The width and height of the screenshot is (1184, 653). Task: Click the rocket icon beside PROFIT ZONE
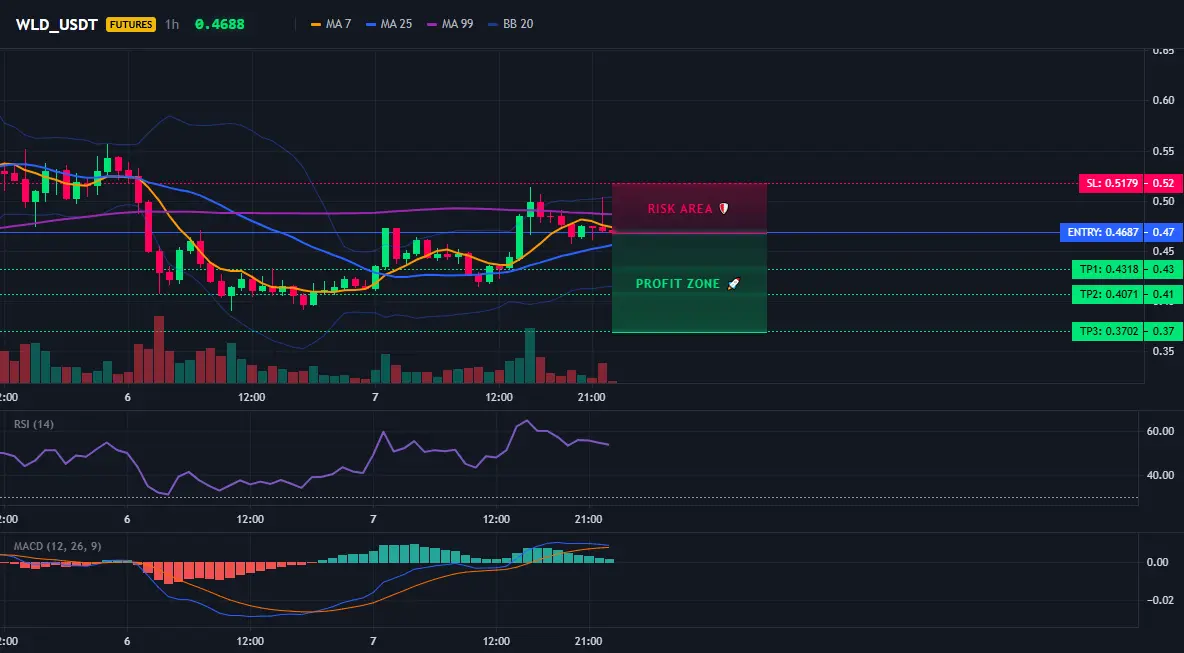point(733,284)
